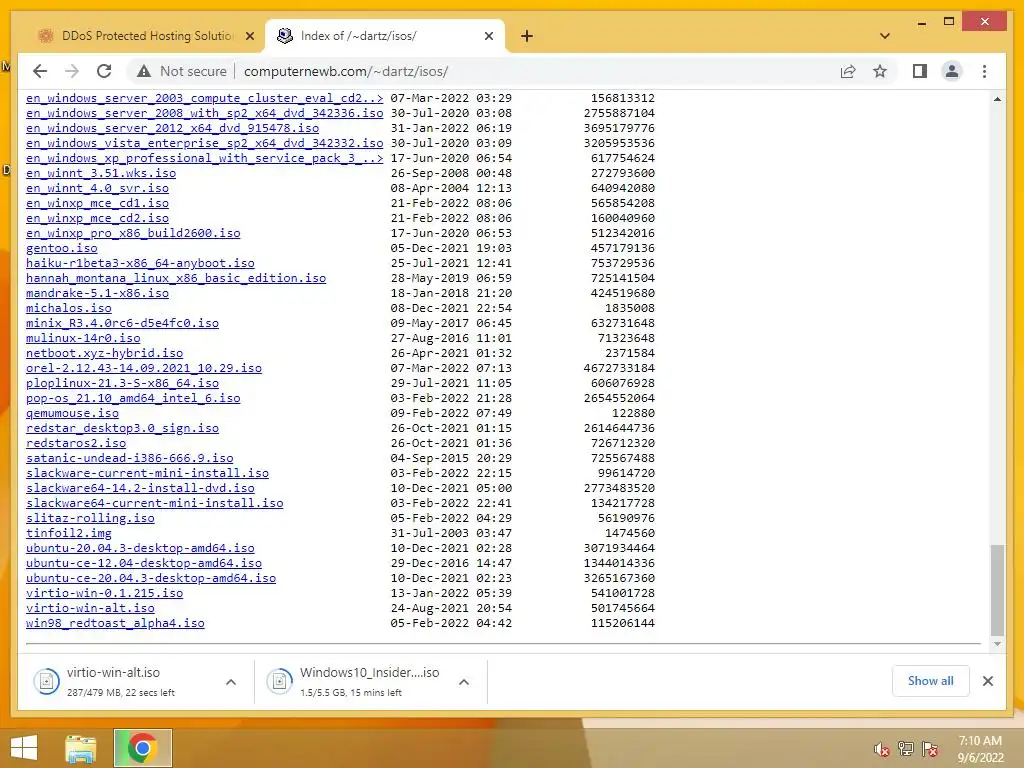This screenshot has height=768, width=1024.
Task: Click the forward navigation arrow
Action: [72, 71]
